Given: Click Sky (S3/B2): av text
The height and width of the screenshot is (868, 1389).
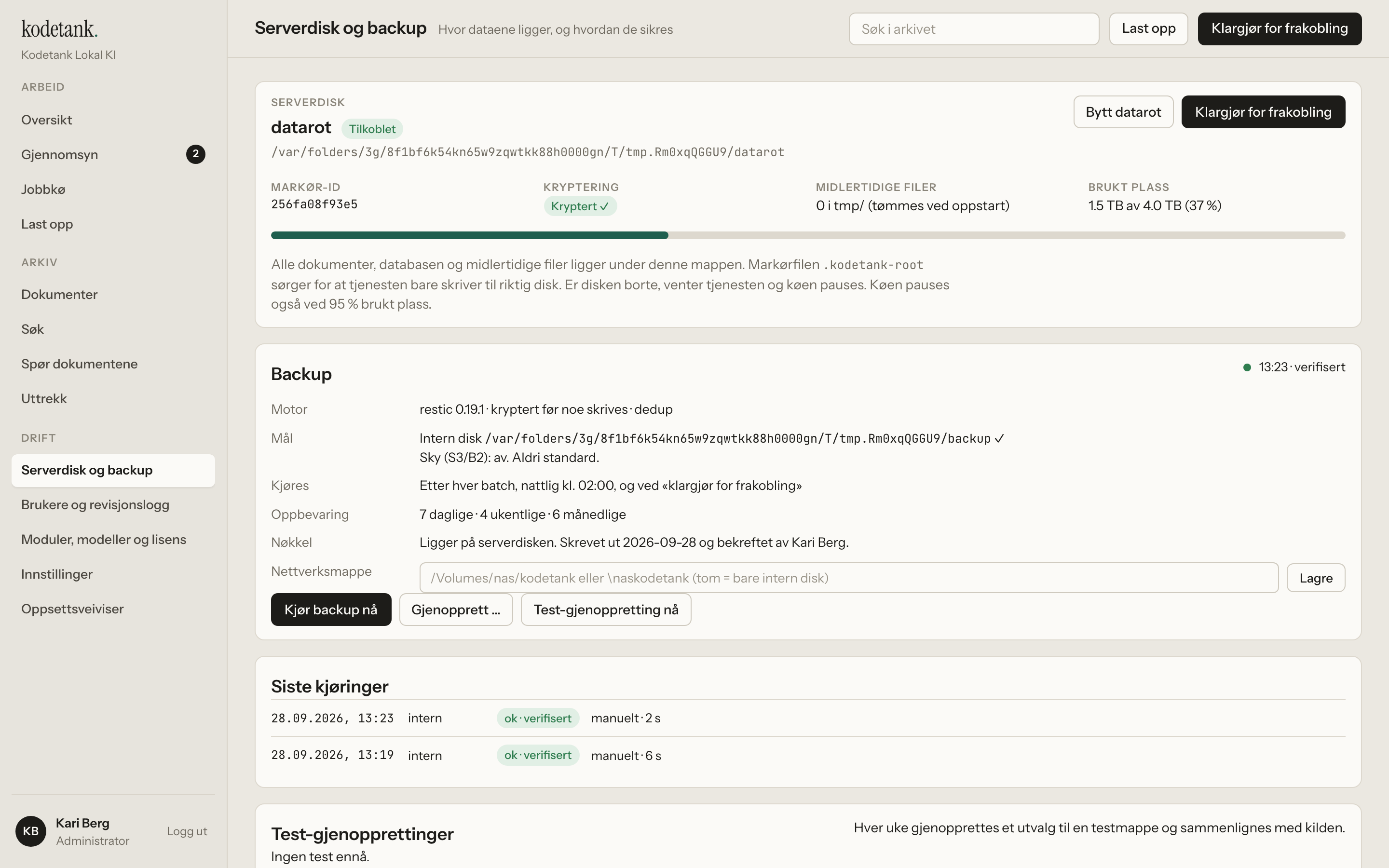Looking at the screenshot, I should pos(509,458).
